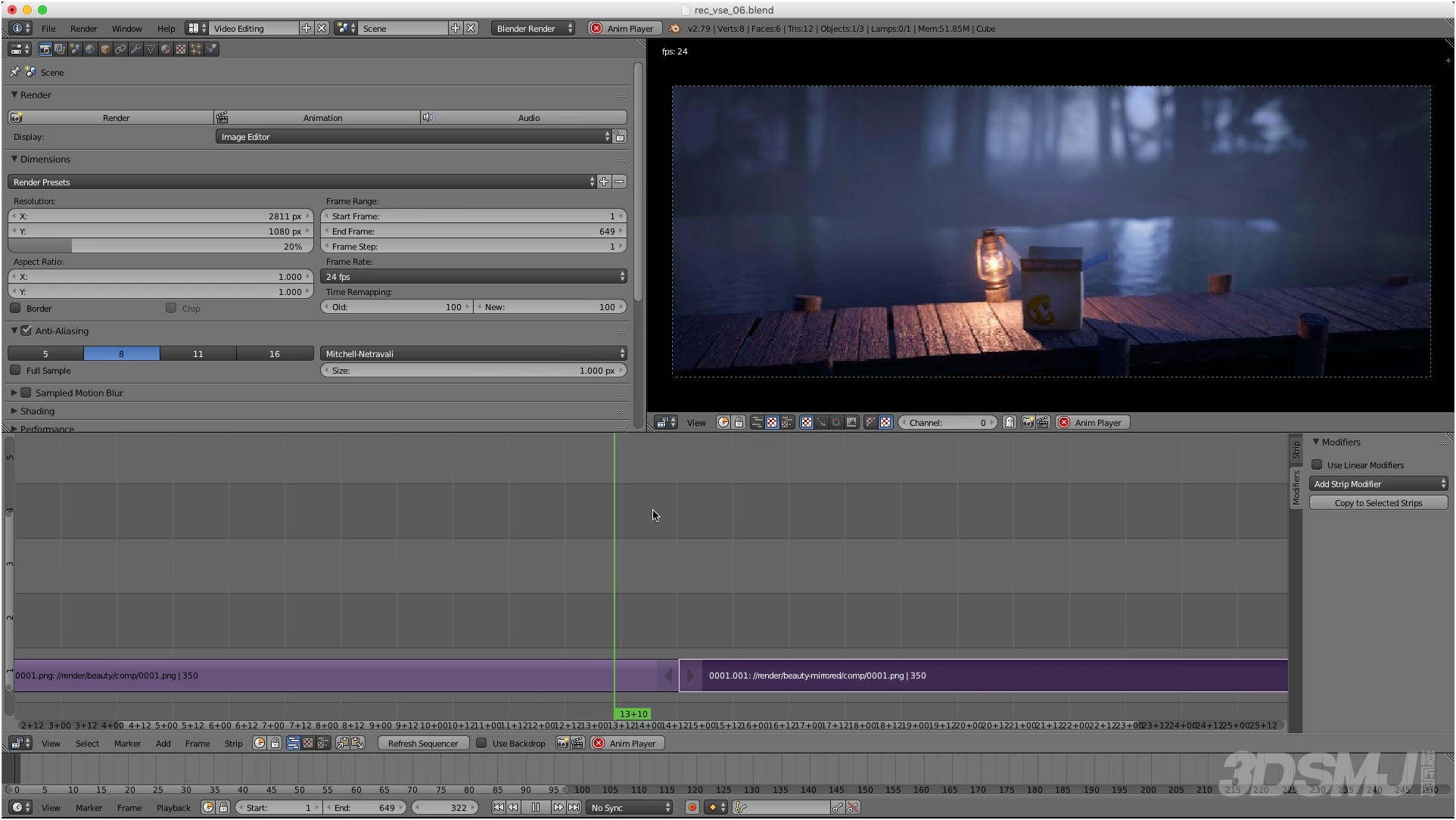Open the Texture properties tab
Screen dimensions: 1456x820
tap(181, 49)
